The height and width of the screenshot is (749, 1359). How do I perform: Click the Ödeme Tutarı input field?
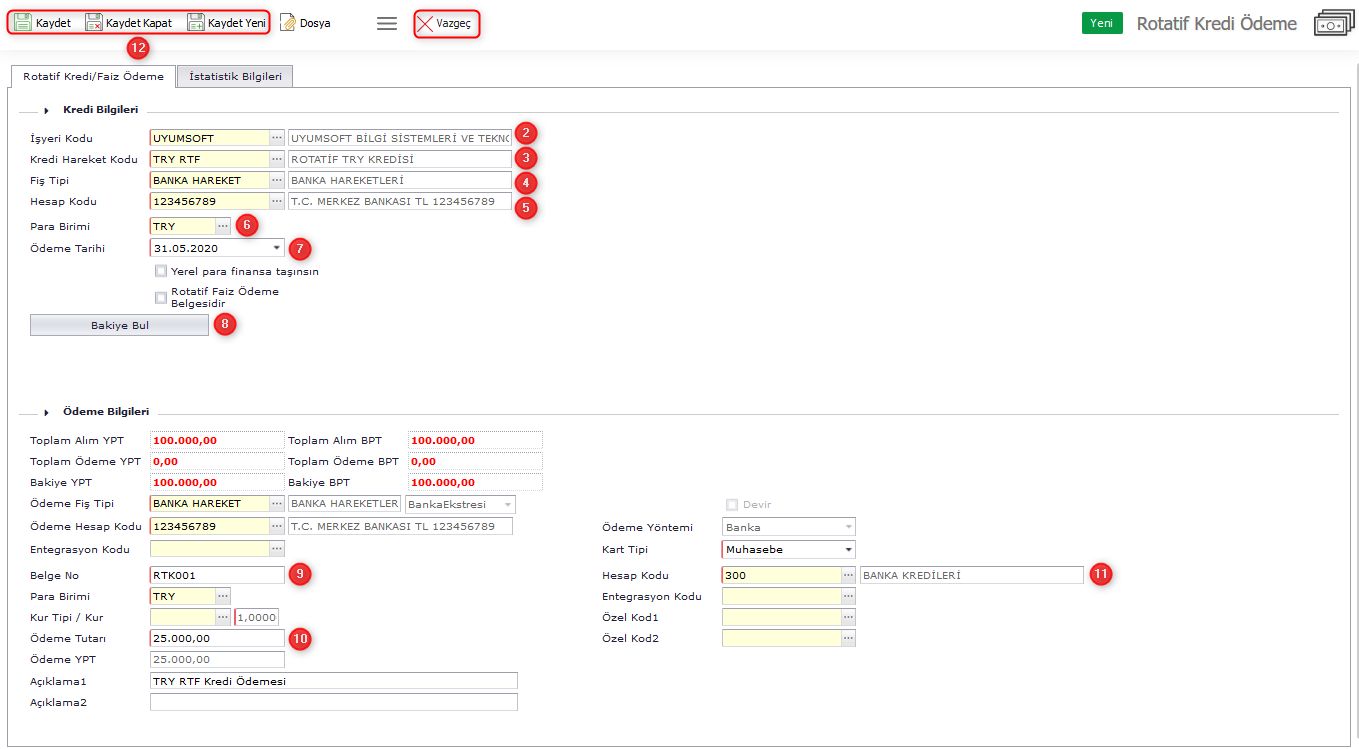pyautogui.click(x=217, y=638)
